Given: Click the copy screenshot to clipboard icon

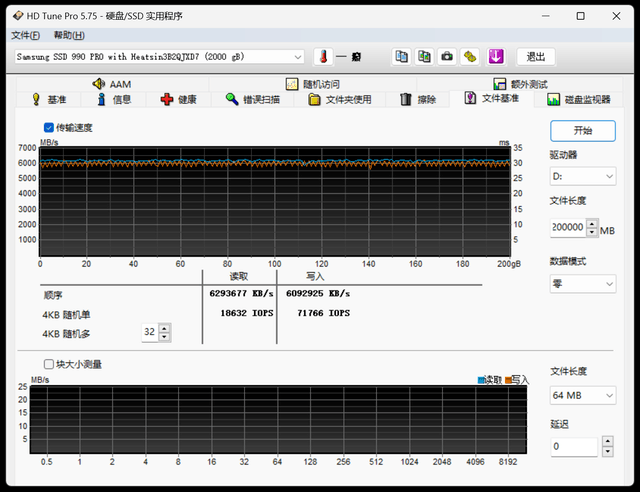Looking at the screenshot, I should point(424,57).
